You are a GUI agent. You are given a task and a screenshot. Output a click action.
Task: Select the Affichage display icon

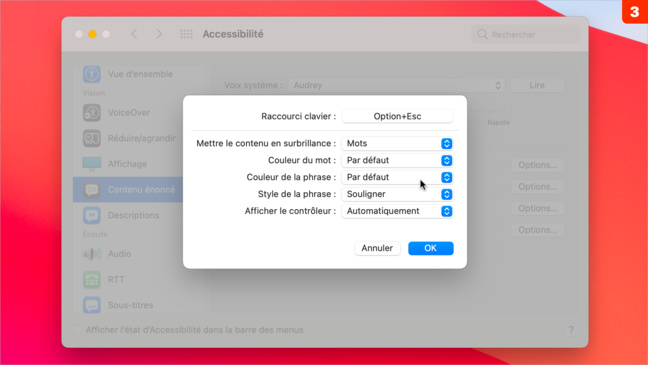coord(91,164)
